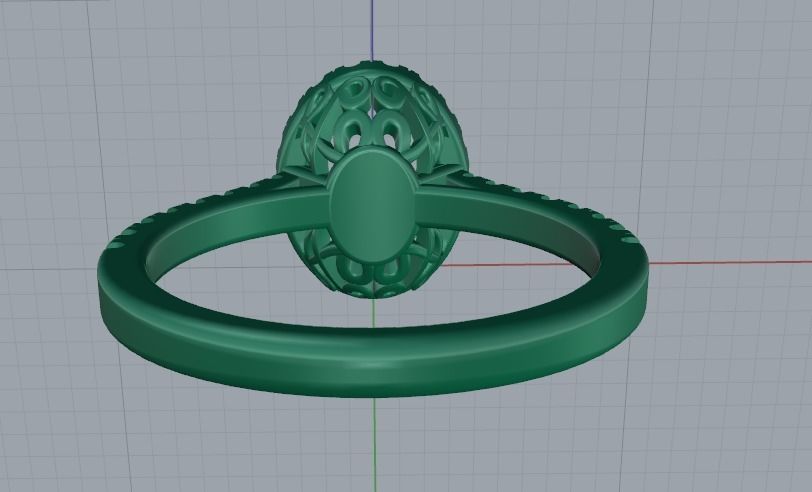
Task: Select the filigree scroll basket above the plate
Action: pos(373,117)
